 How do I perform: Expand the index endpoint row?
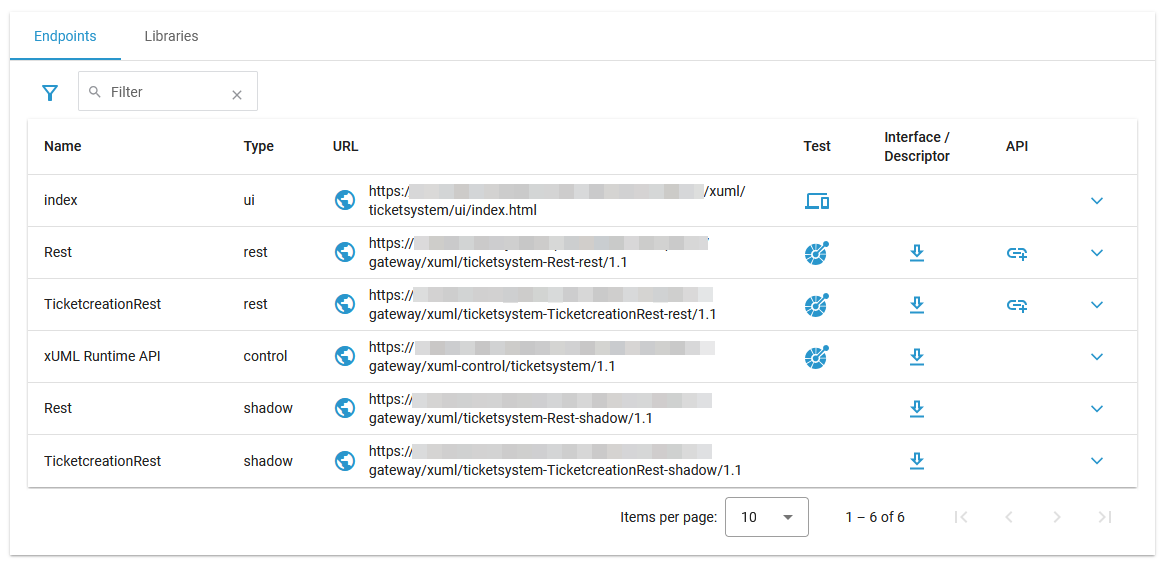coord(1096,201)
